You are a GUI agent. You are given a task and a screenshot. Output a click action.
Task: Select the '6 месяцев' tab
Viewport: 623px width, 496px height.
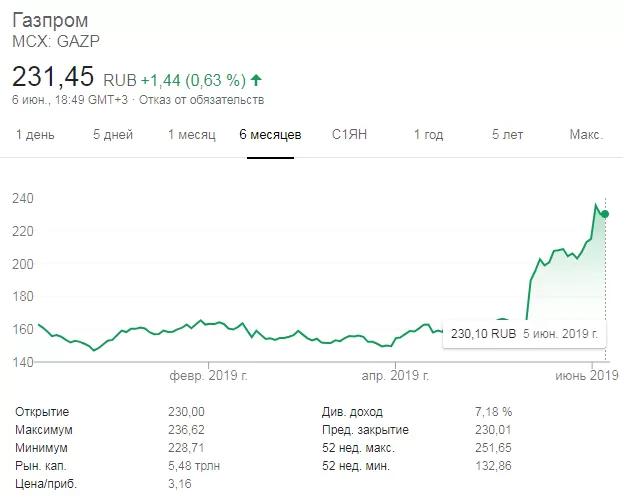pyautogui.click(x=270, y=135)
